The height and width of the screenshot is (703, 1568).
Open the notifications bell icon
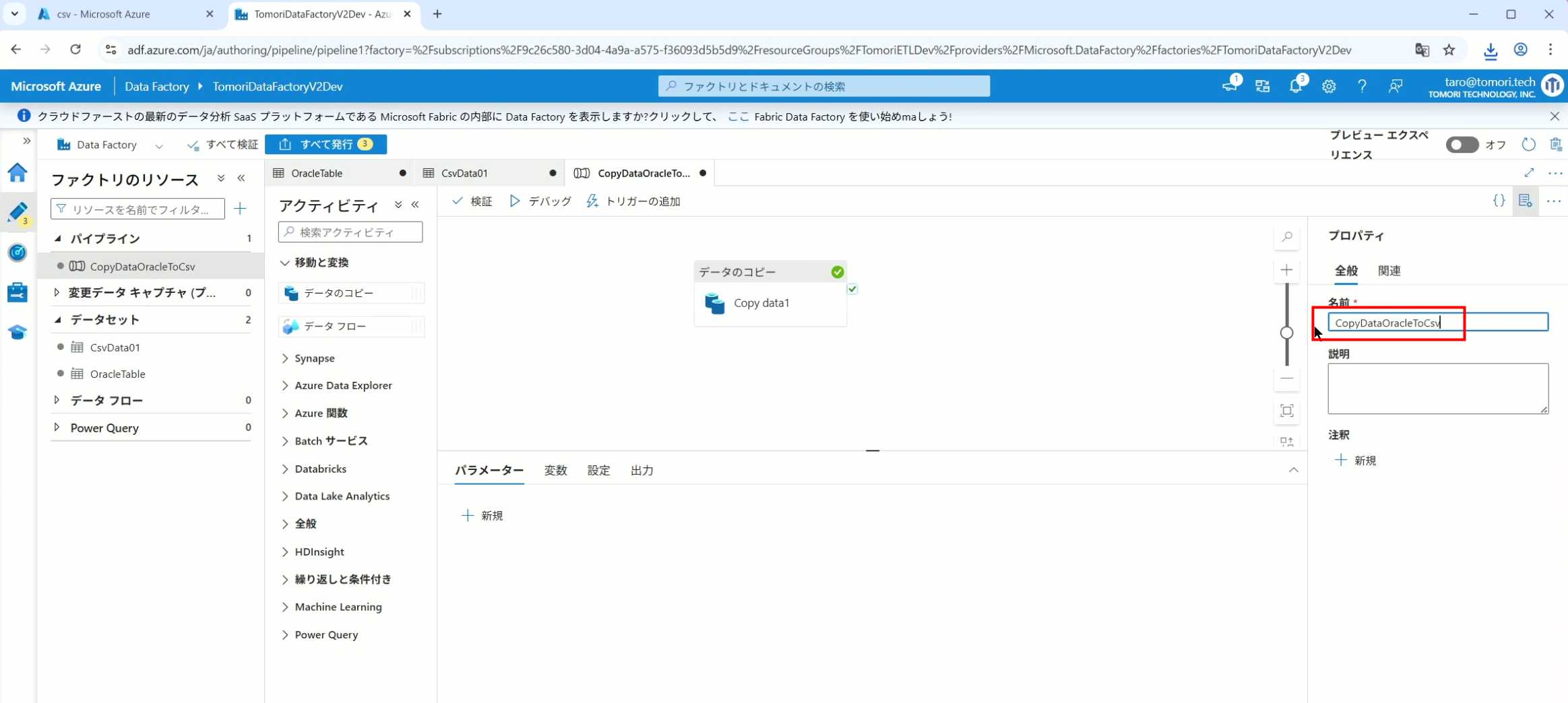pos(1295,86)
